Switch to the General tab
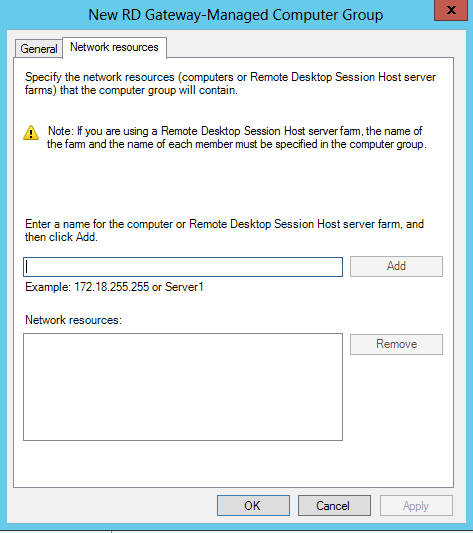 [39, 49]
